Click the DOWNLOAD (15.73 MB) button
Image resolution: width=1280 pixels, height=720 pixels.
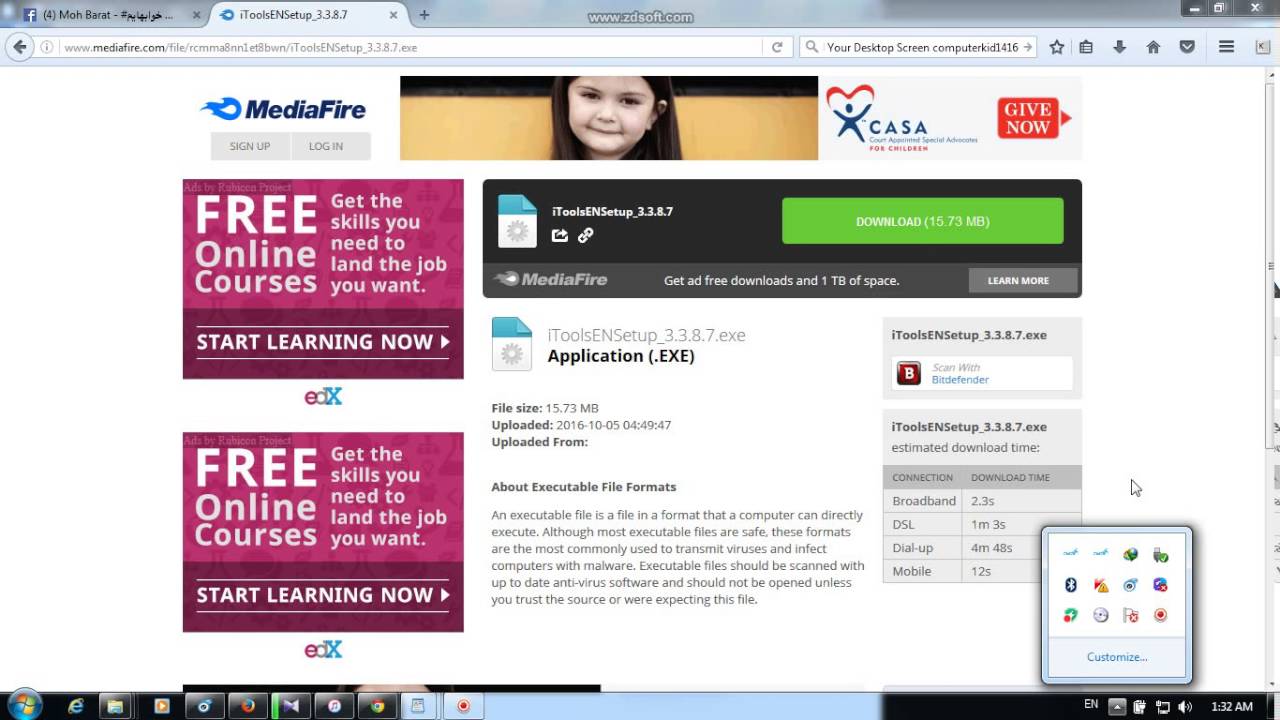click(922, 221)
